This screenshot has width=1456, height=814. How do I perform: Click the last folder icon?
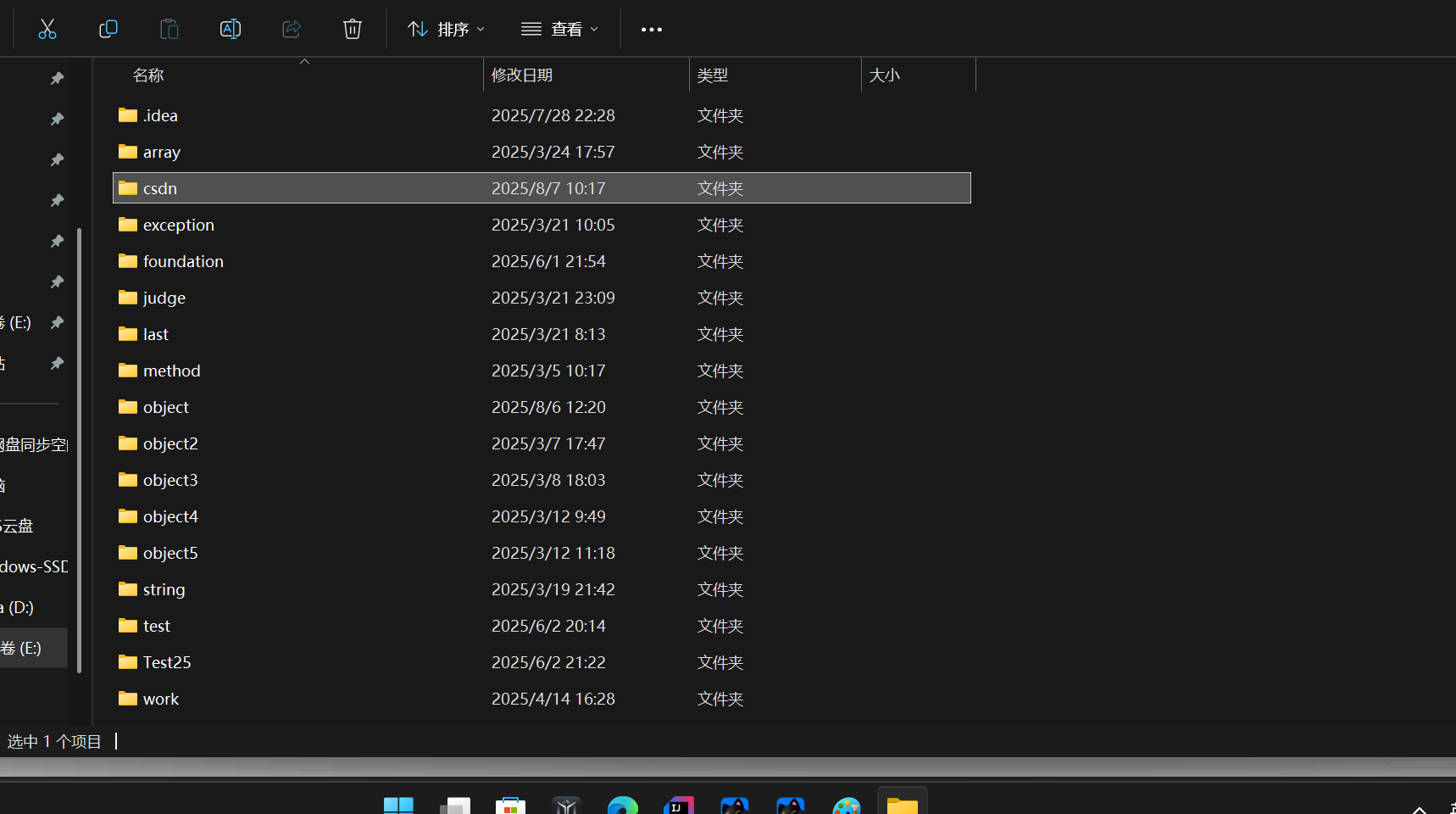tap(128, 333)
